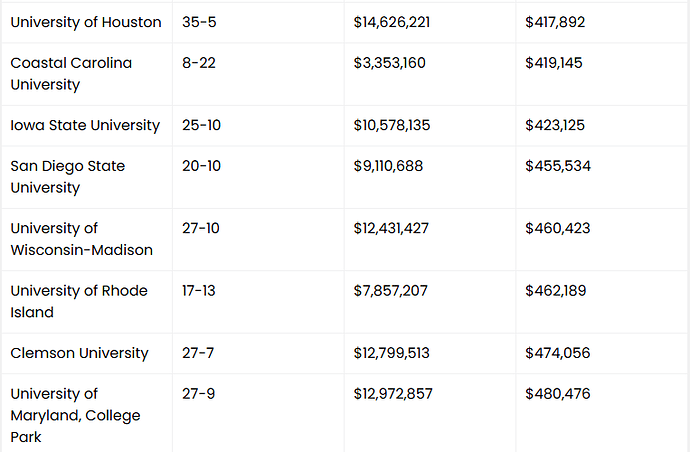
Task: Select University of Rhode Island cell
Action: coord(79,301)
